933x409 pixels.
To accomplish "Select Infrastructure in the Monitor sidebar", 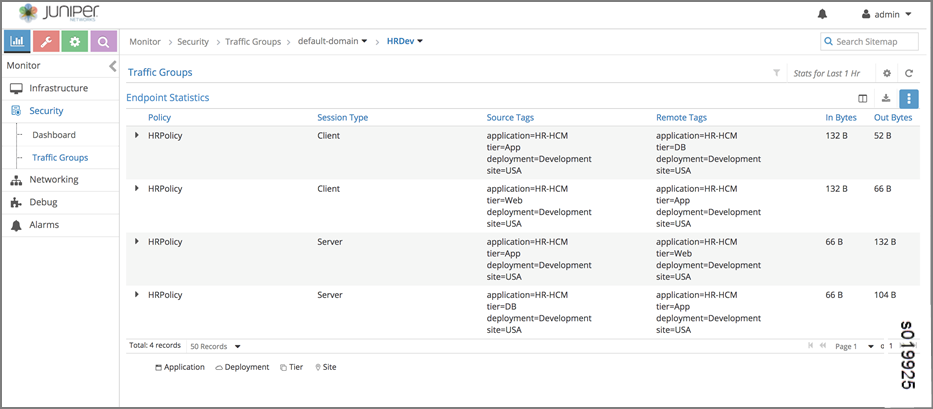I will pos(58,88).
